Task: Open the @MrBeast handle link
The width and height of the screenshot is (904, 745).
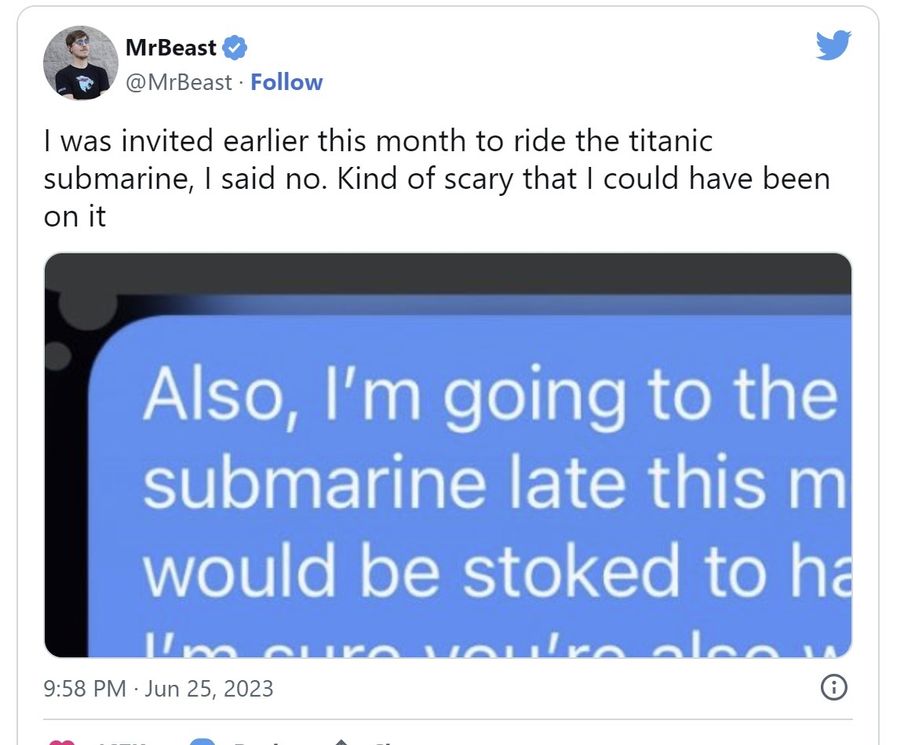Action: 179,82
